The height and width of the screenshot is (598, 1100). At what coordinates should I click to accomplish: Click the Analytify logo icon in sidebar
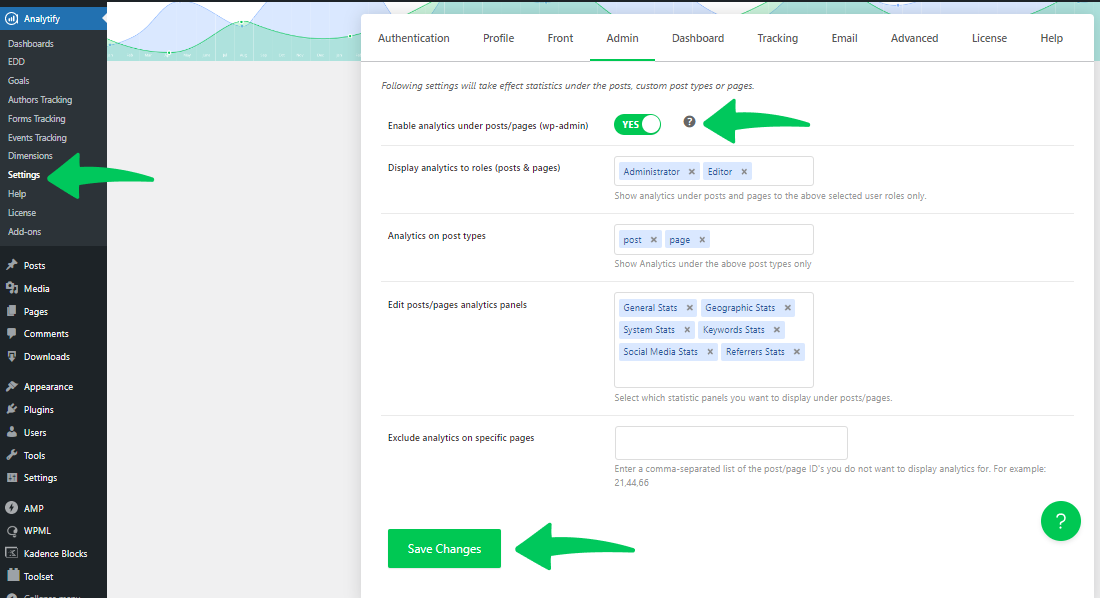(x=11, y=19)
